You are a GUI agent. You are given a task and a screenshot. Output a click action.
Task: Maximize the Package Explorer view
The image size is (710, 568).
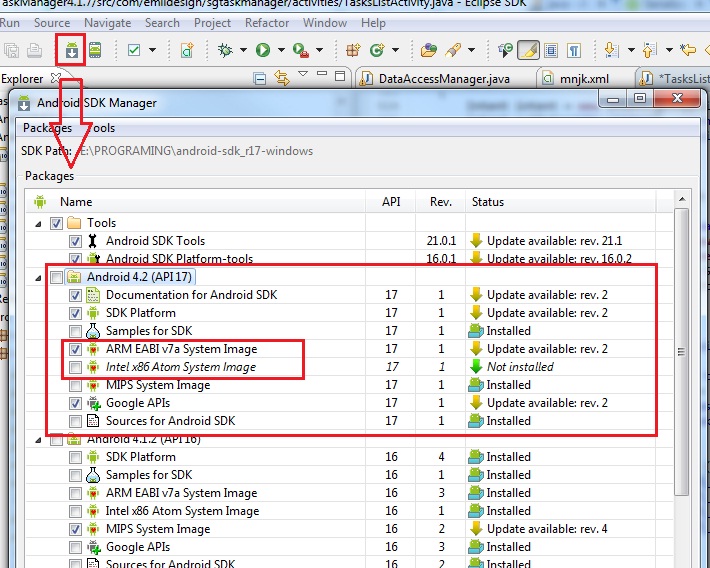(x=340, y=76)
